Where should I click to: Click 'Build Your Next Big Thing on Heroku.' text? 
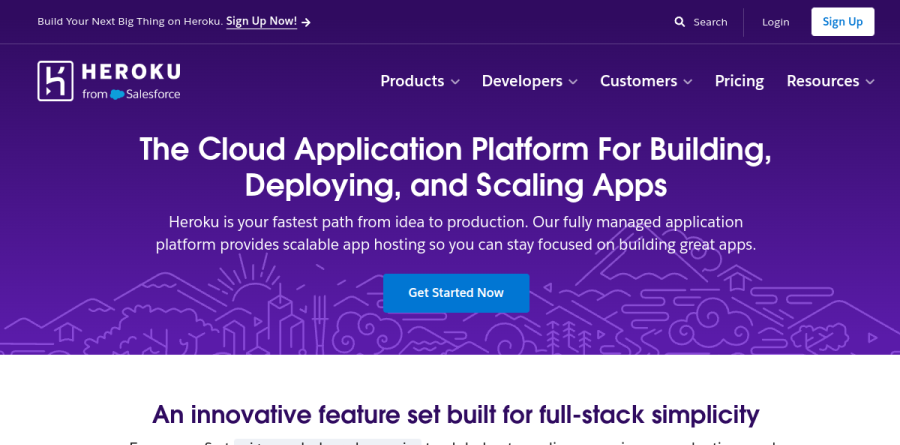(130, 22)
